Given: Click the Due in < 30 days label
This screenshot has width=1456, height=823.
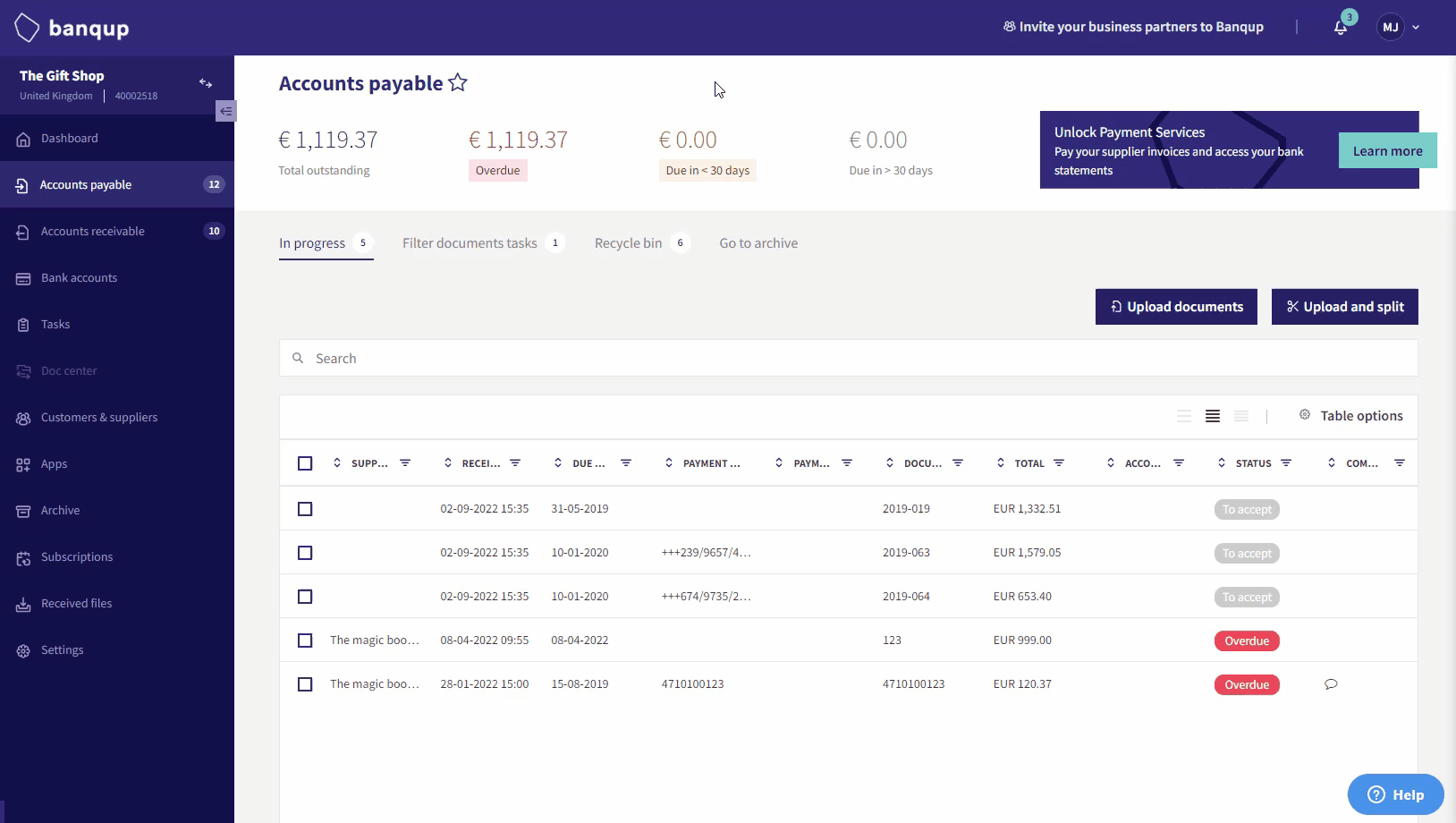Looking at the screenshot, I should pyautogui.click(x=707, y=171).
